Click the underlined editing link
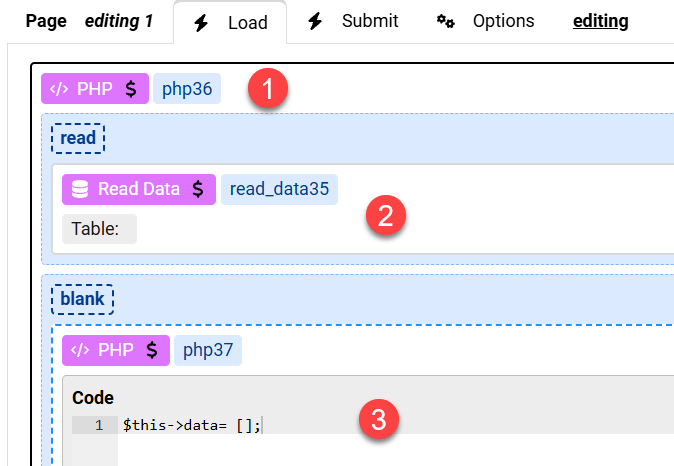 (x=600, y=21)
